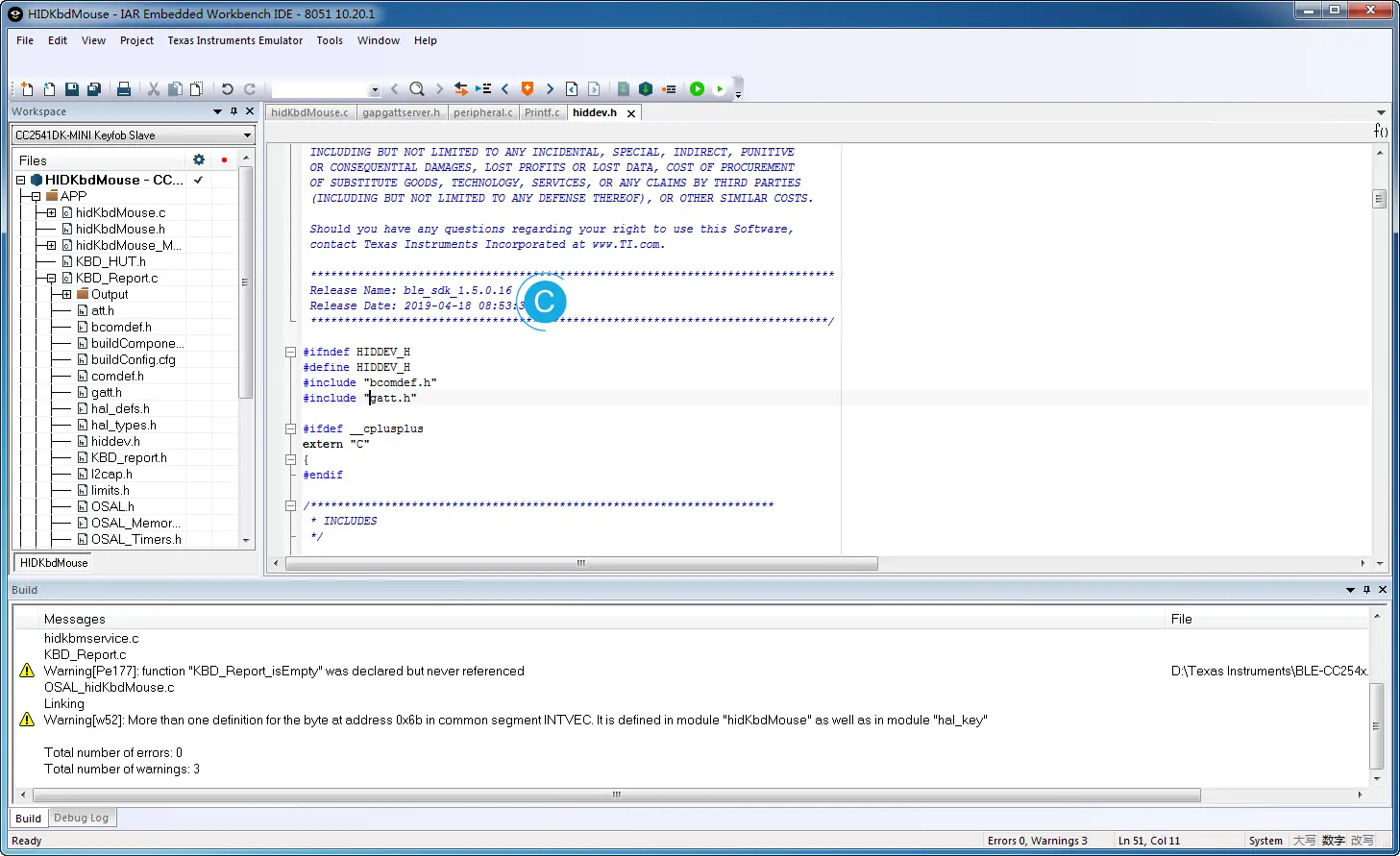
Task: Open the Edit menu
Action: point(58,40)
